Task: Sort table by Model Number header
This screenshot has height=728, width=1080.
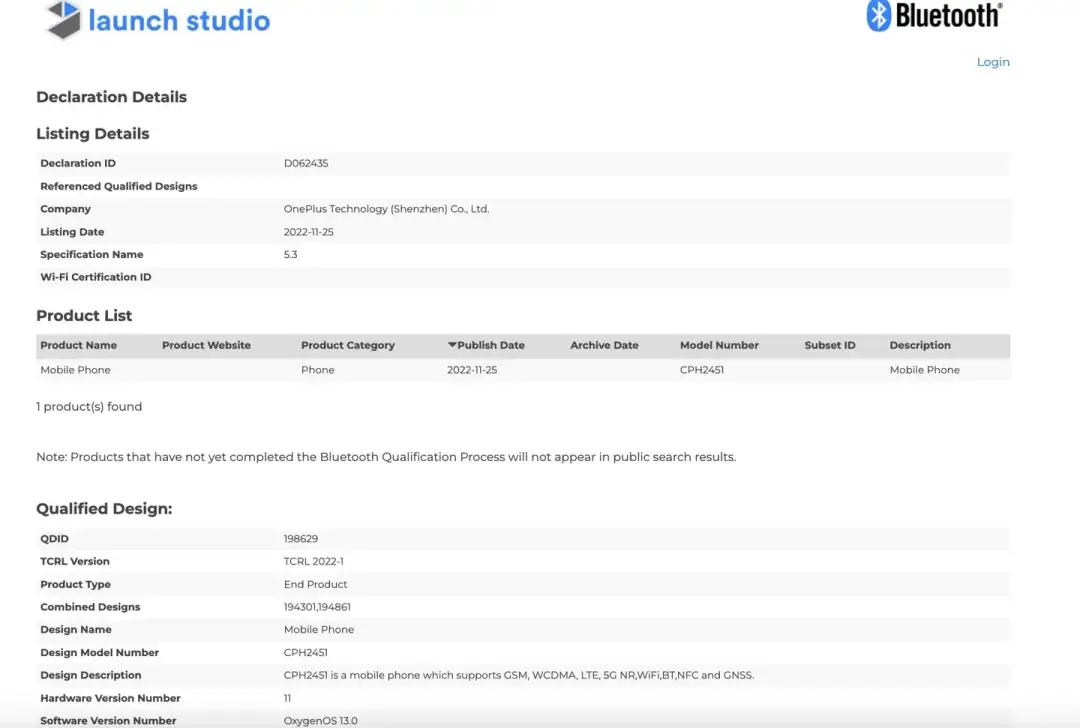Action: (719, 345)
